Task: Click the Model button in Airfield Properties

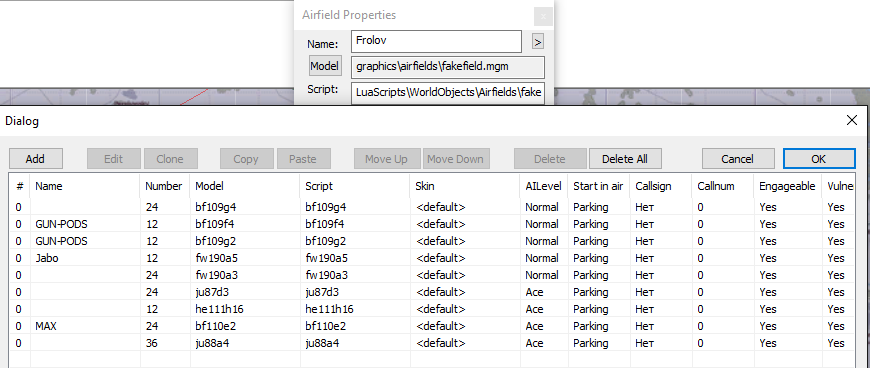Action: click(x=324, y=66)
